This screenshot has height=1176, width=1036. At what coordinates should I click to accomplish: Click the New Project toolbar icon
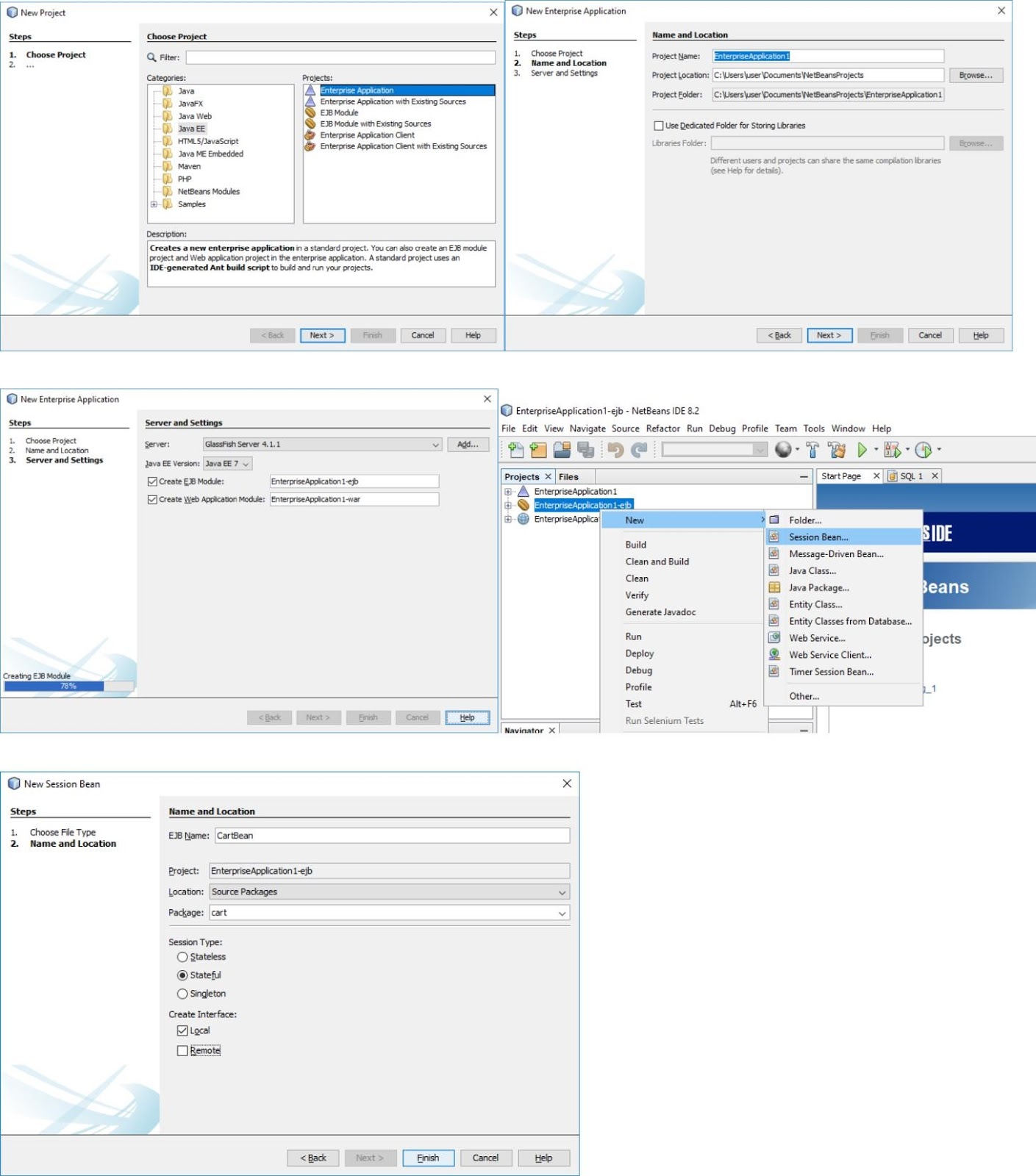[539, 450]
